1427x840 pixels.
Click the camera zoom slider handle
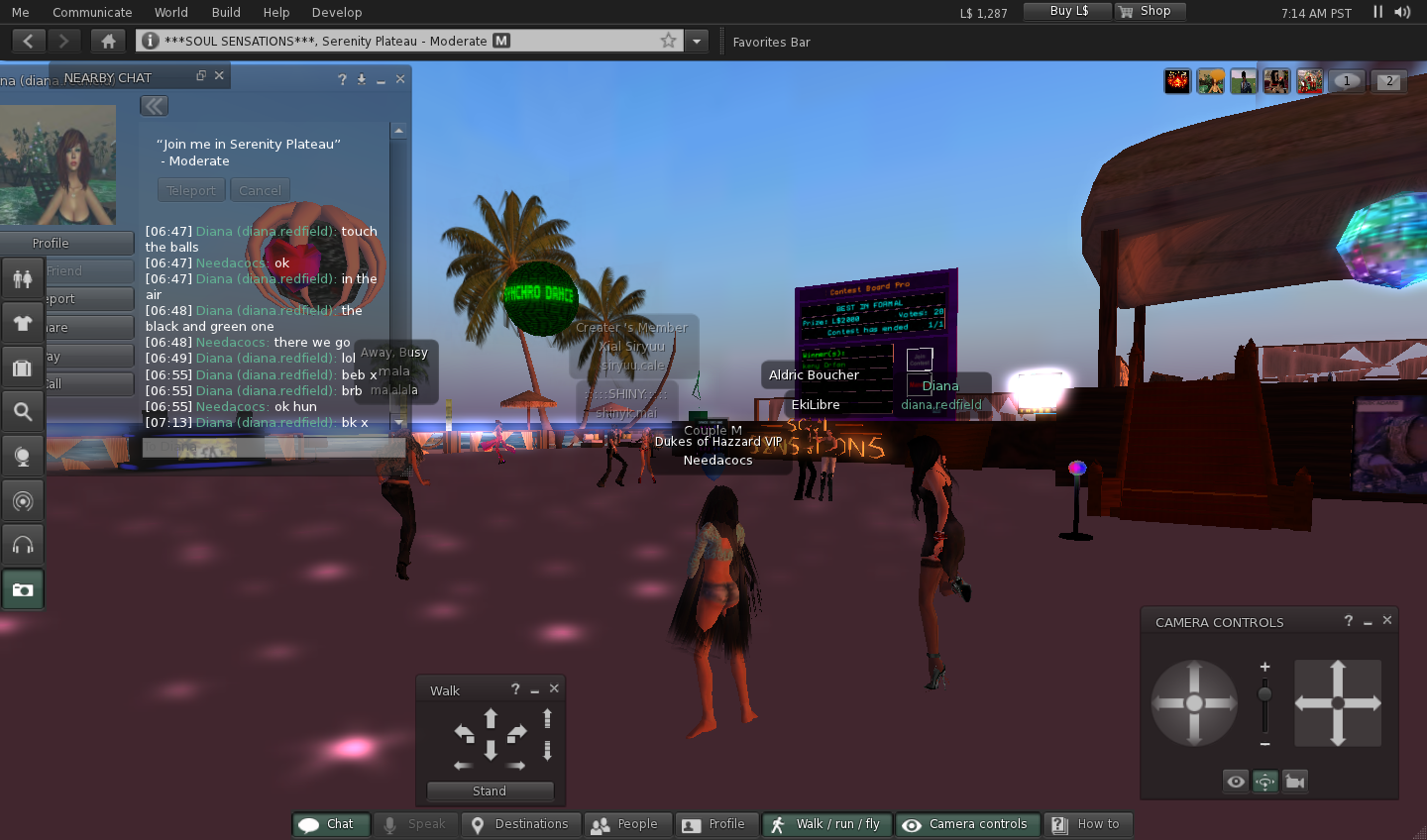[x=1264, y=694]
